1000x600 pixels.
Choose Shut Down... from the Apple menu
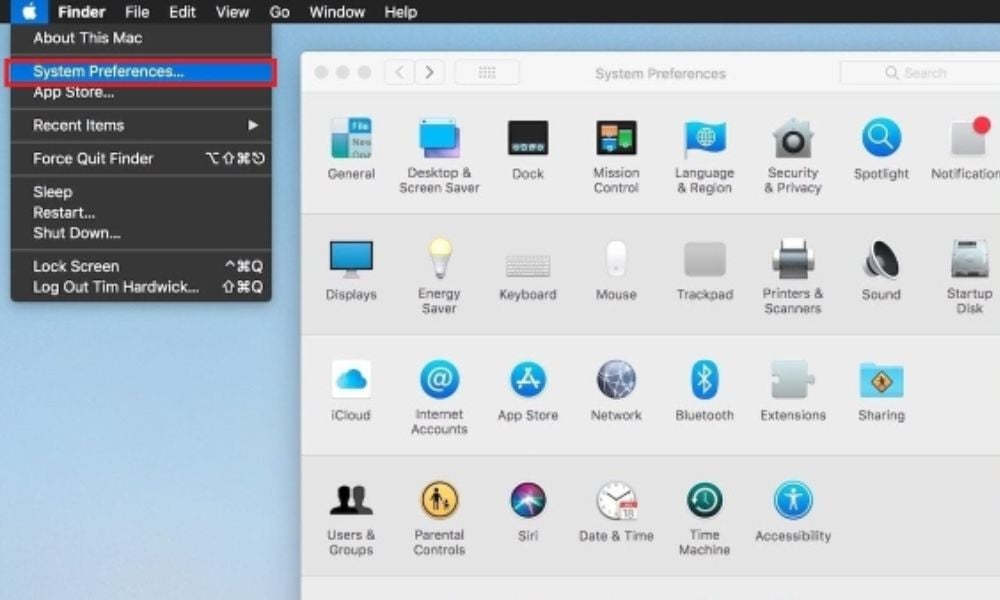click(141, 233)
